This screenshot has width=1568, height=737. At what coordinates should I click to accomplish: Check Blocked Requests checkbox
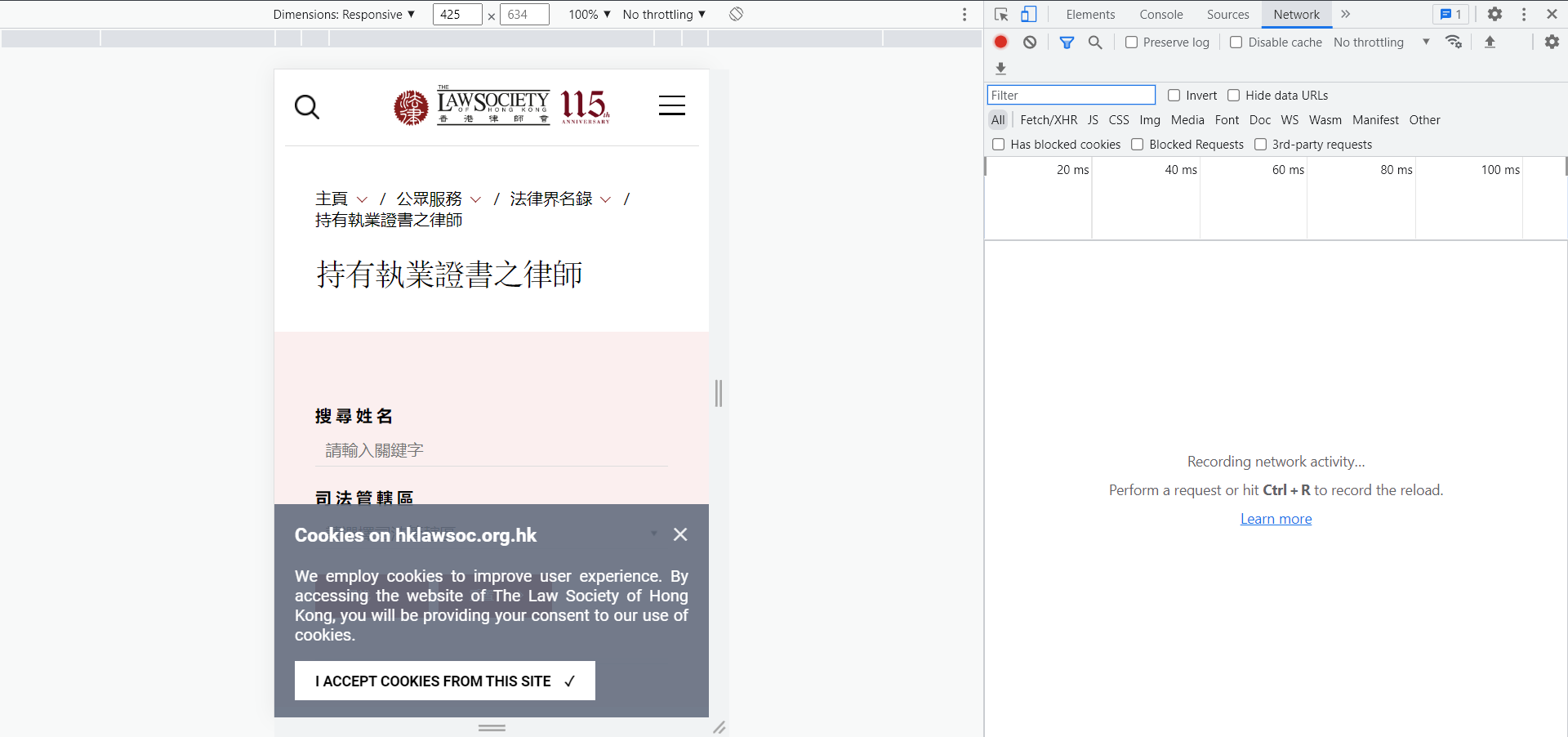(x=1137, y=144)
